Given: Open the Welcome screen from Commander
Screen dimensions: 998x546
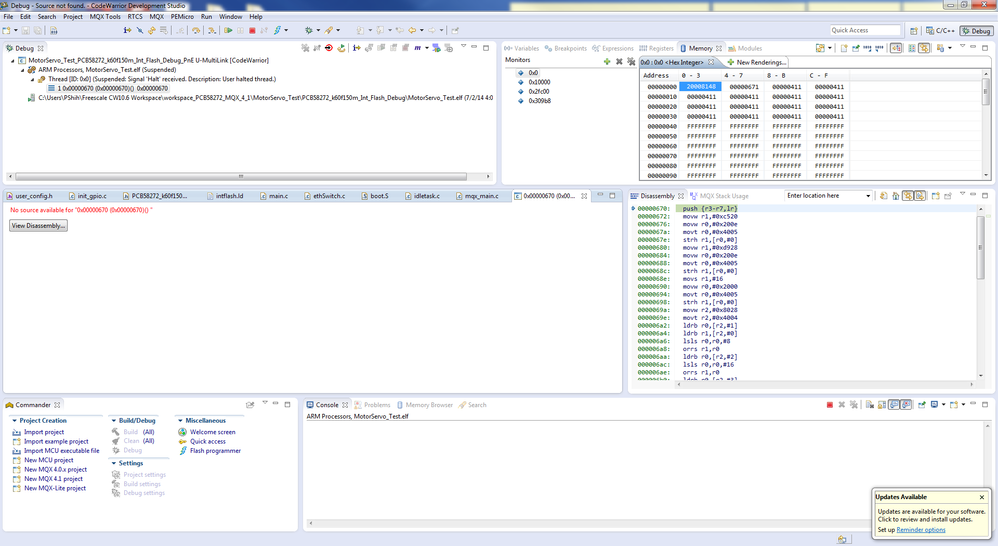Looking at the screenshot, I should pyautogui.click(x=212, y=432).
